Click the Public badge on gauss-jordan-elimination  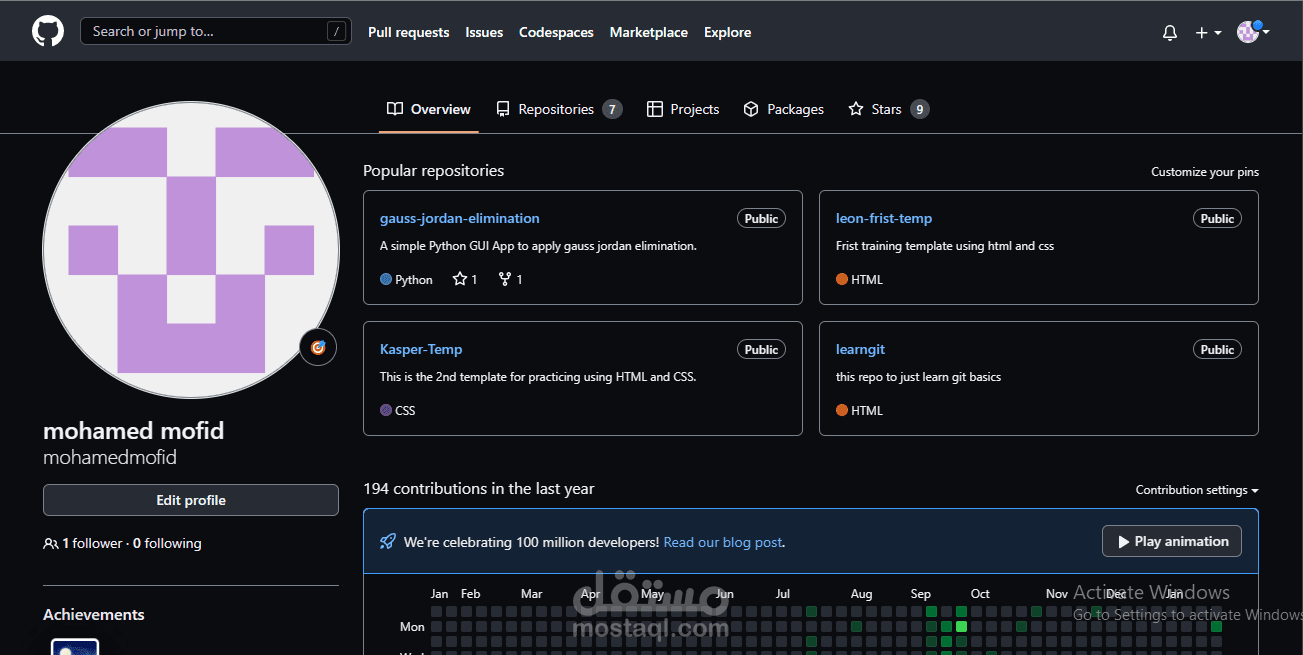[x=761, y=218]
